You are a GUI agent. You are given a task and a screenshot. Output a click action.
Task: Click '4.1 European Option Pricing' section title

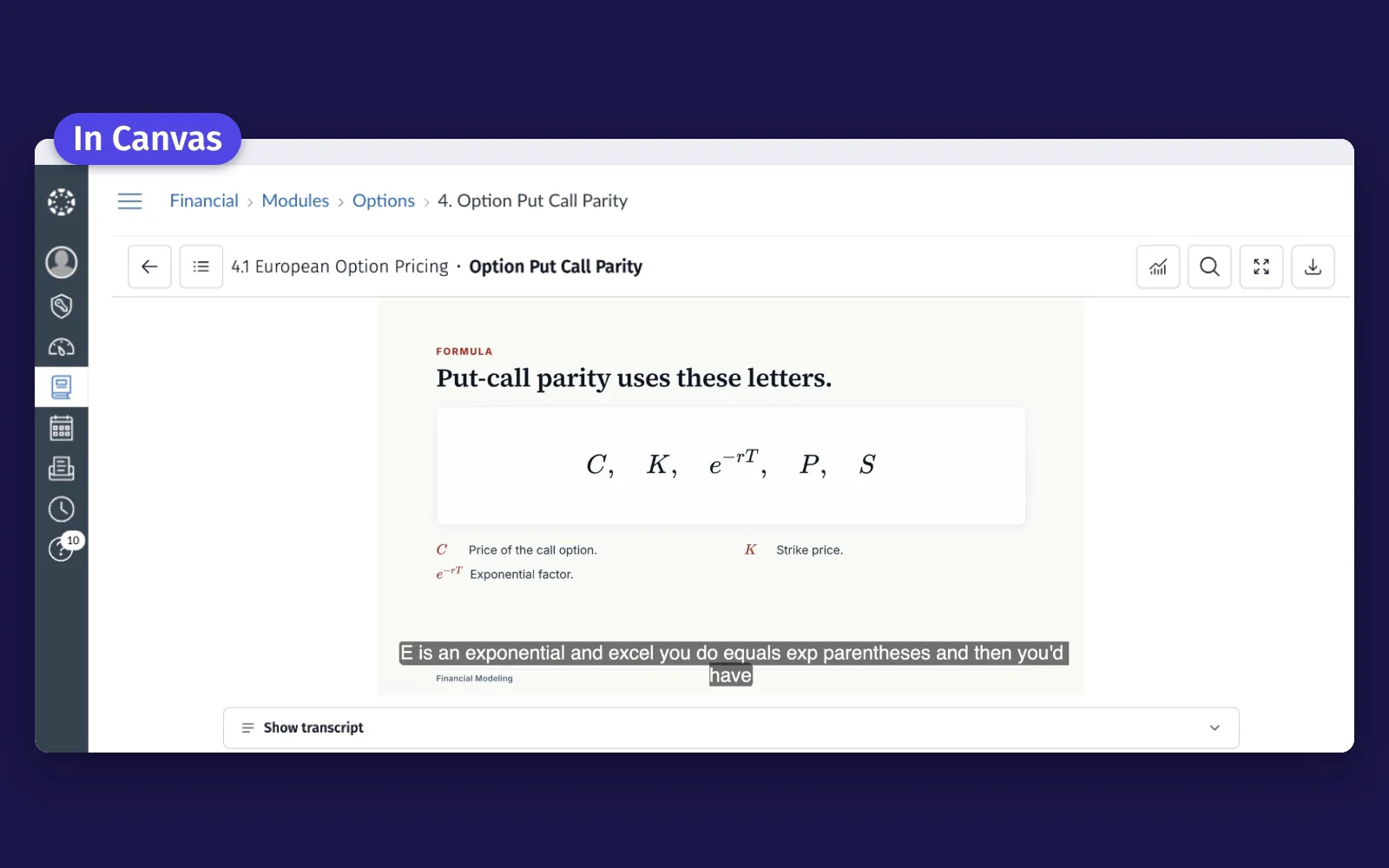(339, 266)
